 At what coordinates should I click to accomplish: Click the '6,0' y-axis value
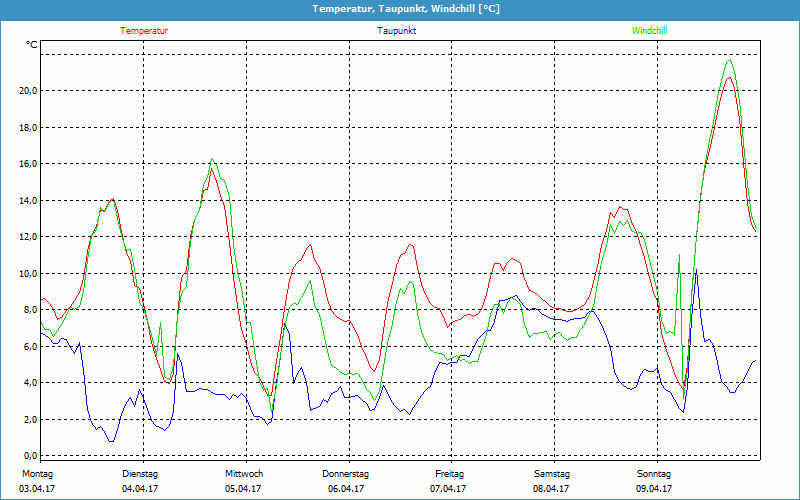30,346
